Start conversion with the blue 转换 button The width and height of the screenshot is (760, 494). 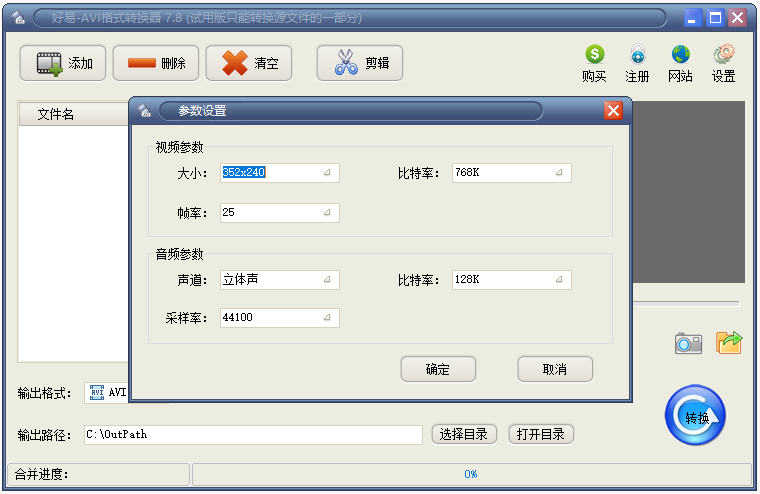pyautogui.click(x=696, y=415)
